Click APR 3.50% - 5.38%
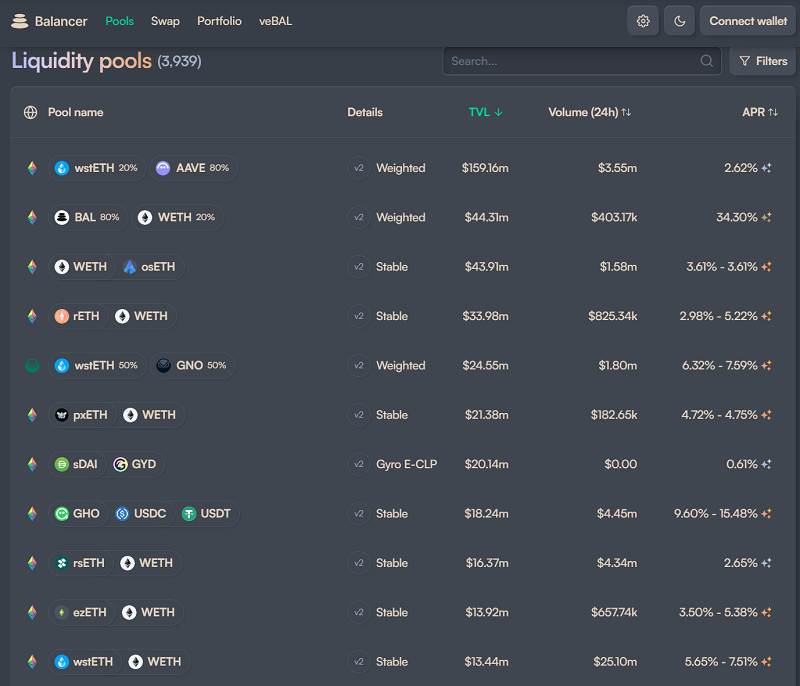This screenshot has width=800, height=686. [718, 612]
